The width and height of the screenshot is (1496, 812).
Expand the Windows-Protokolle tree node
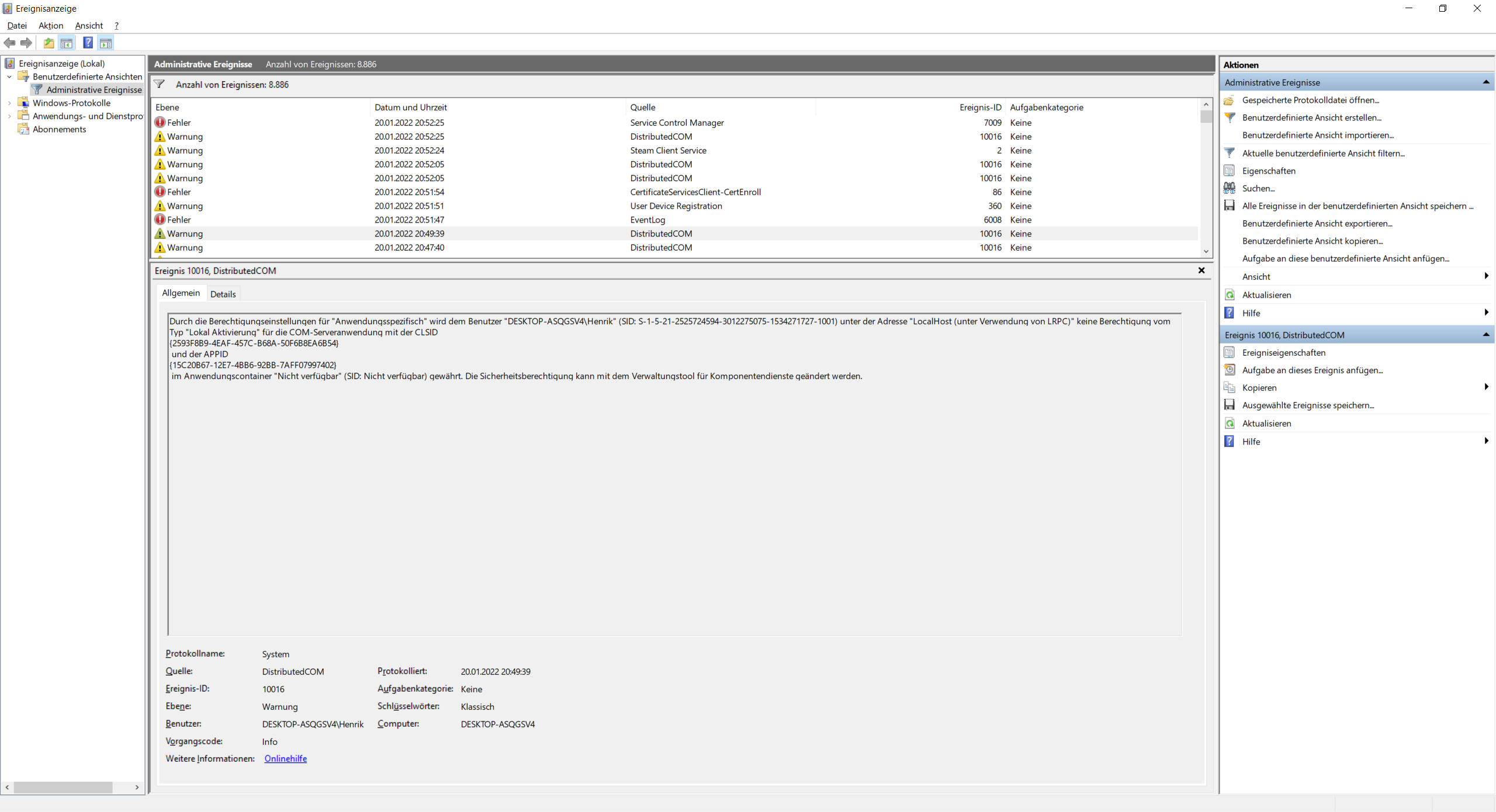9,103
